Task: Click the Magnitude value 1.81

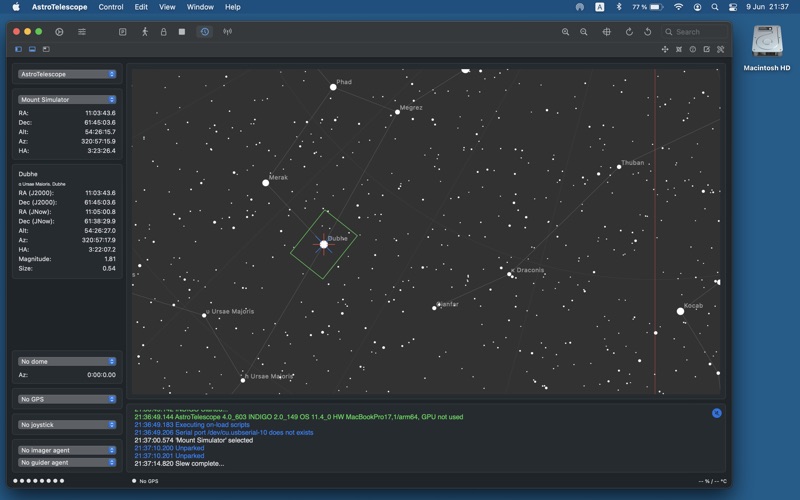Action: click(x=110, y=259)
